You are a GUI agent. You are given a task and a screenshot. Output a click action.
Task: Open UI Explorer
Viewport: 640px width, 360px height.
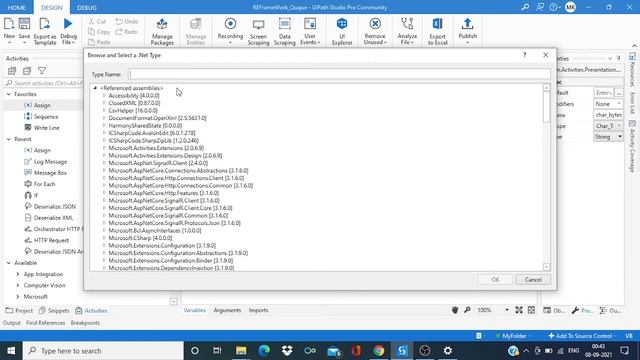point(342,31)
